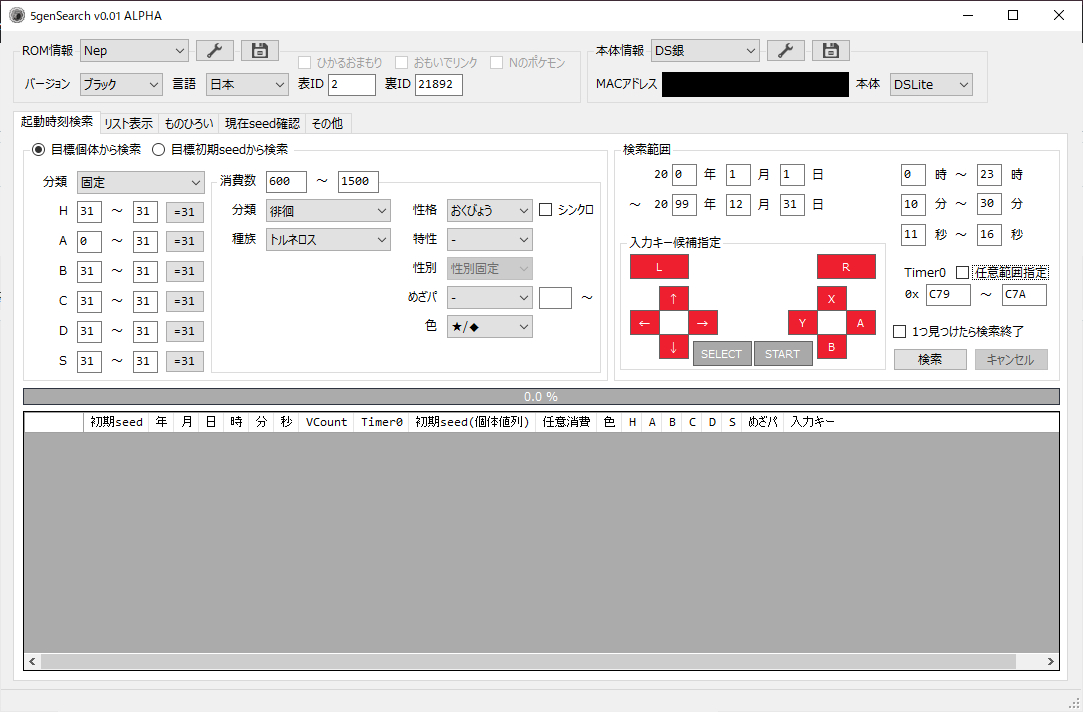Toggle the X key candidate button
Screen dimensions: 1083x712
pyautogui.click(x=832, y=298)
